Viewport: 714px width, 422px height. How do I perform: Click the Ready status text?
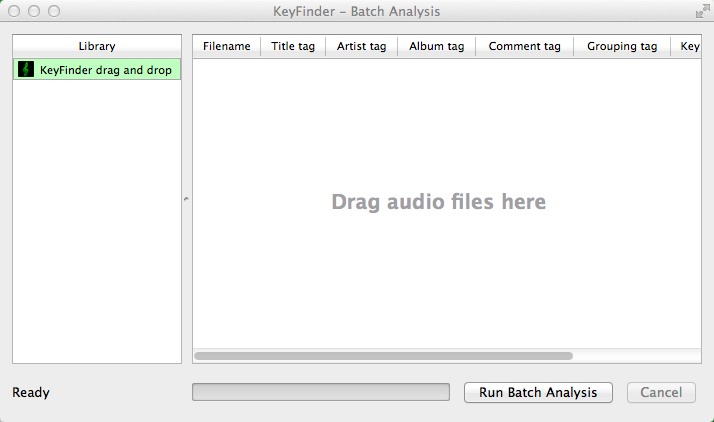tap(31, 392)
